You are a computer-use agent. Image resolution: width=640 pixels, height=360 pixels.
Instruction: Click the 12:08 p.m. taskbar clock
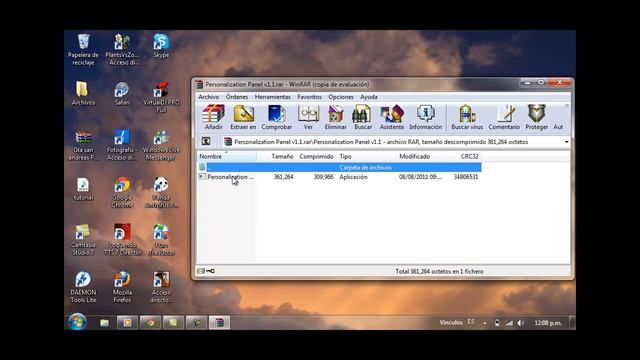[548, 323]
